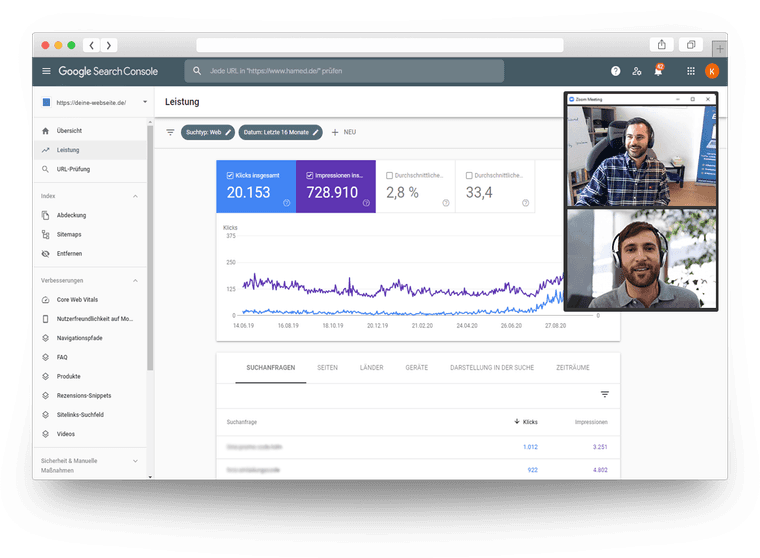Viewport: 760px width, 558px height.
Task: Edit the Datum filter pencil icon
Action: pyautogui.click(x=316, y=132)
